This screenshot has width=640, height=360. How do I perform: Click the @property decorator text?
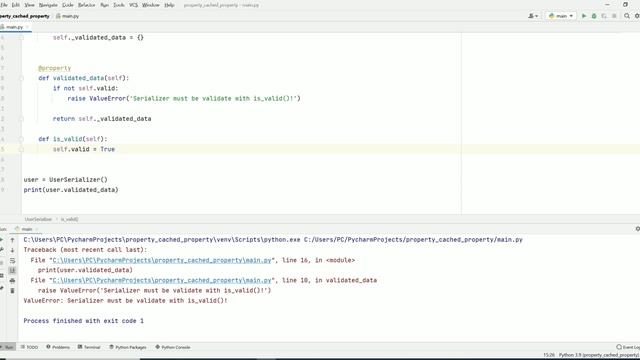[55, 68]
